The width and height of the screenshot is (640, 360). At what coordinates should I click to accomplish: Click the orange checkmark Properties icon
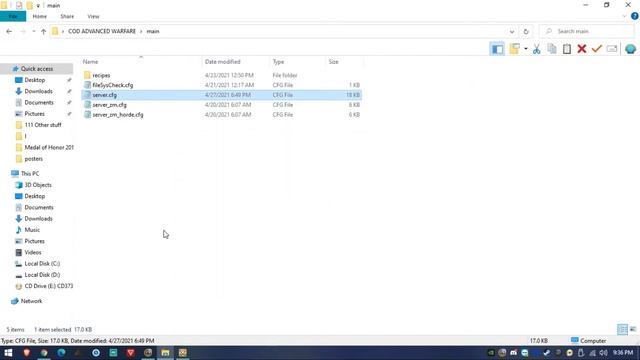[x=597, y=49]
